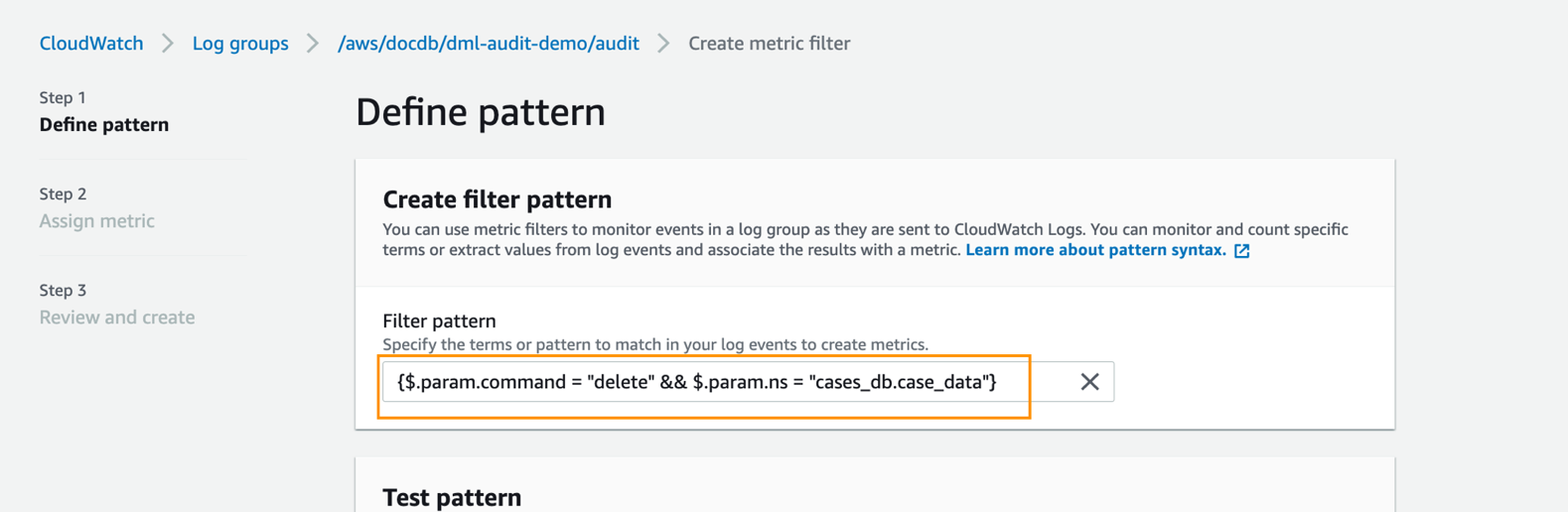Click the Create metric filter breadcrumb text
The width and height of the screenshot is (1568, 512).
[x=769, y=44]
